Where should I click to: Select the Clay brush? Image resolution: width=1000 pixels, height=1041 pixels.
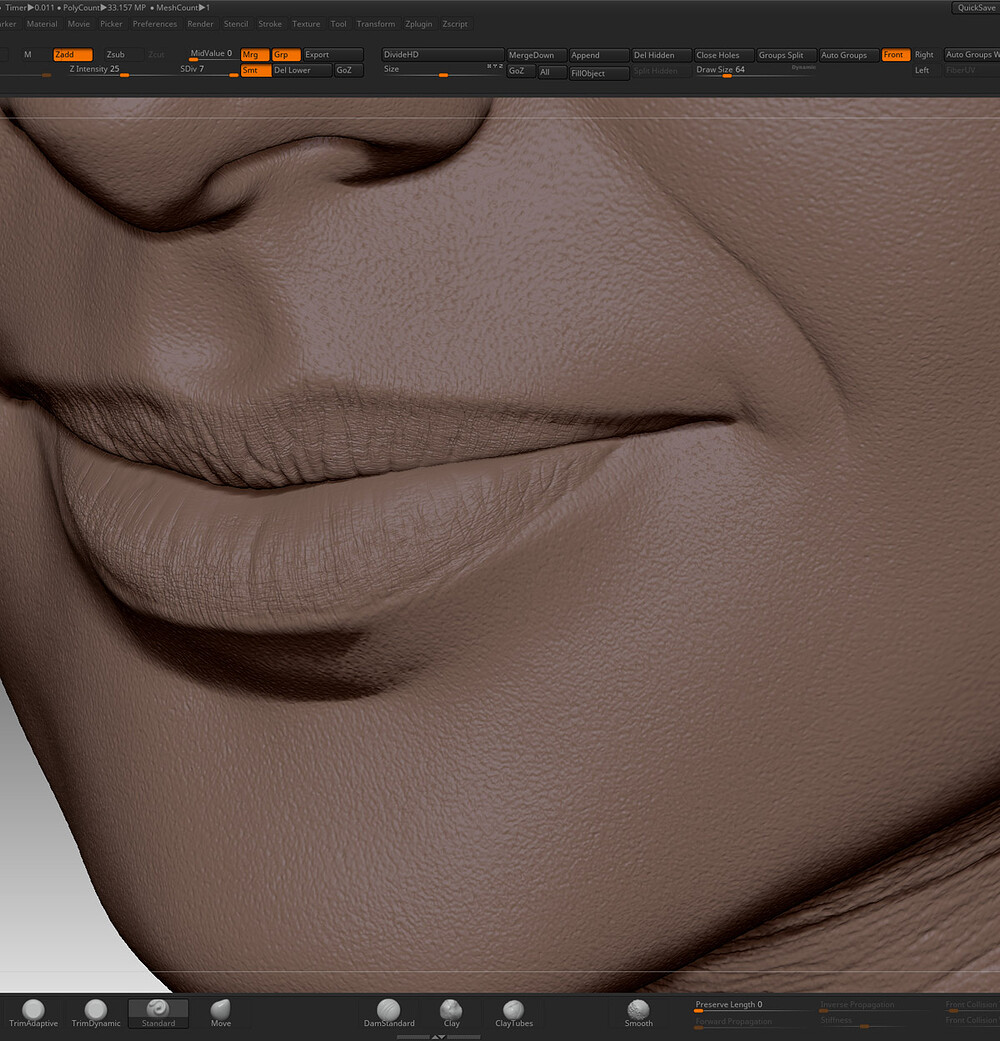pos(452,1014)
